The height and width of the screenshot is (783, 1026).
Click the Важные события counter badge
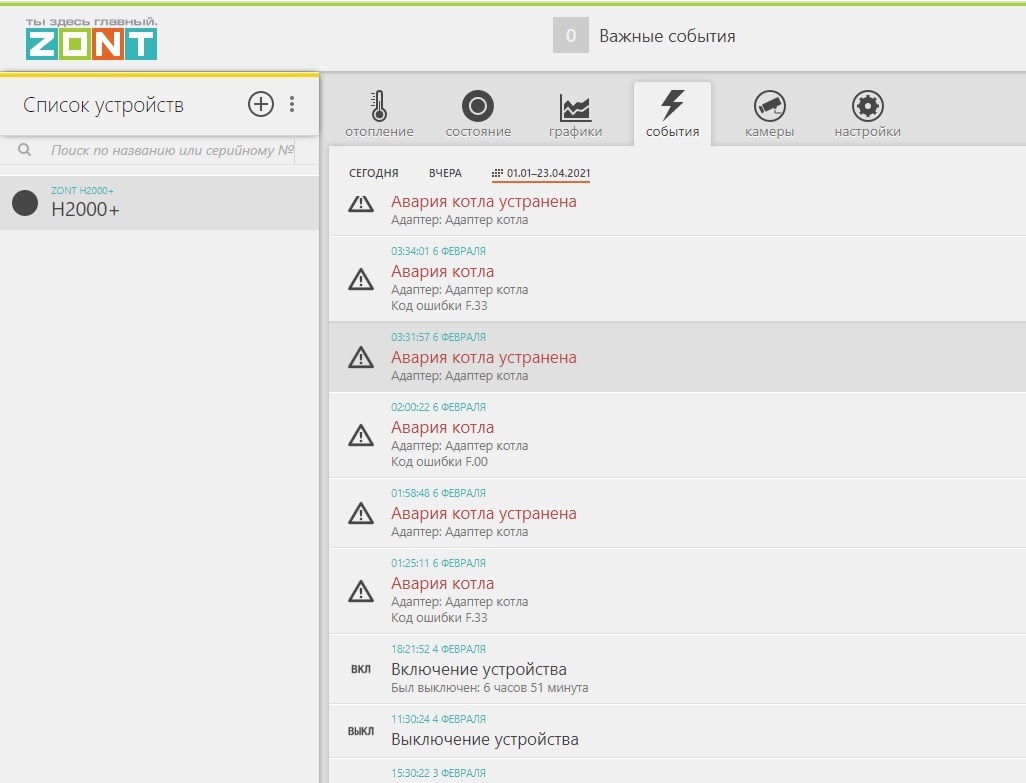pyautogui.click(x=570, y=36)
